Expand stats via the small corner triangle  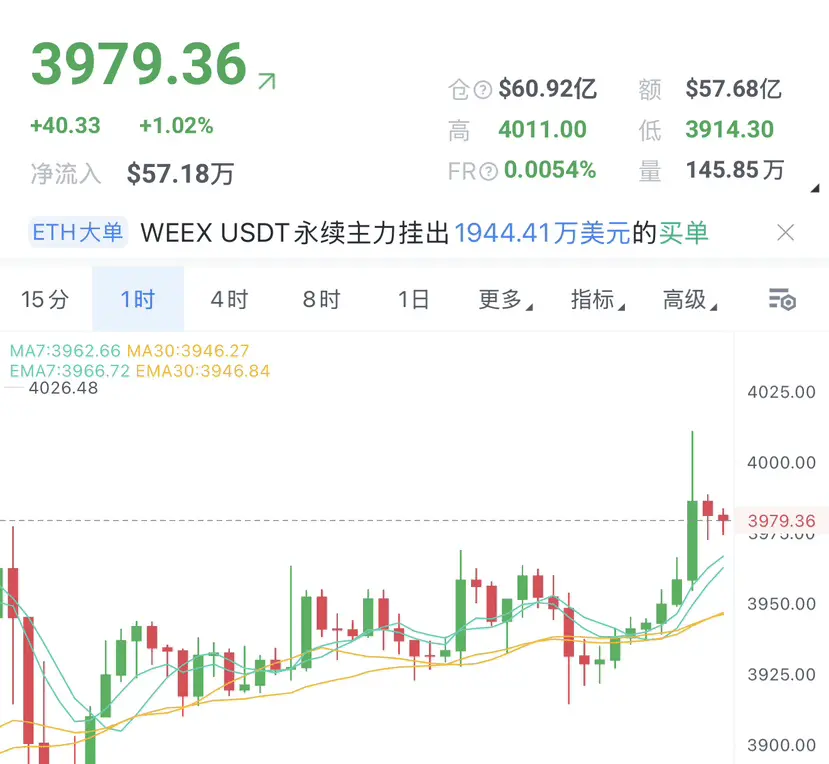click(815, 188)
